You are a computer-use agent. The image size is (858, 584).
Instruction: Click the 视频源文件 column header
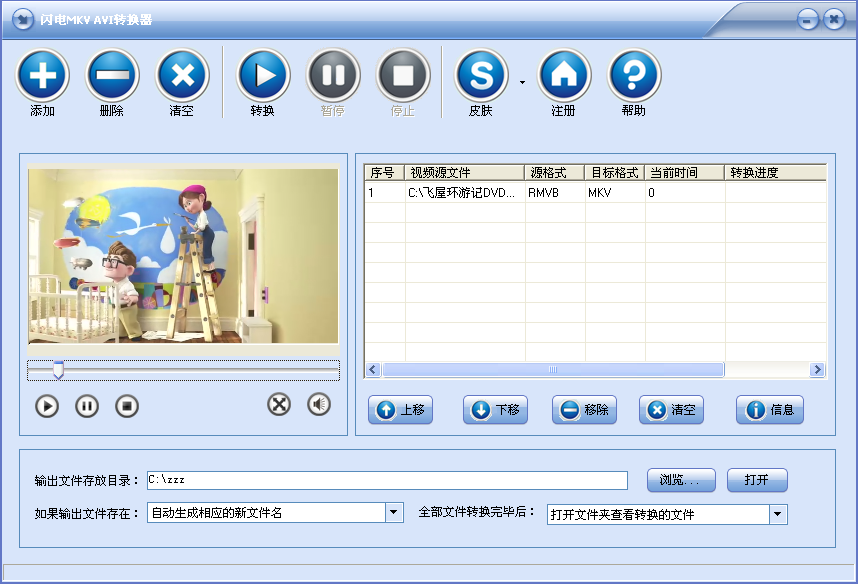[465, 172]
